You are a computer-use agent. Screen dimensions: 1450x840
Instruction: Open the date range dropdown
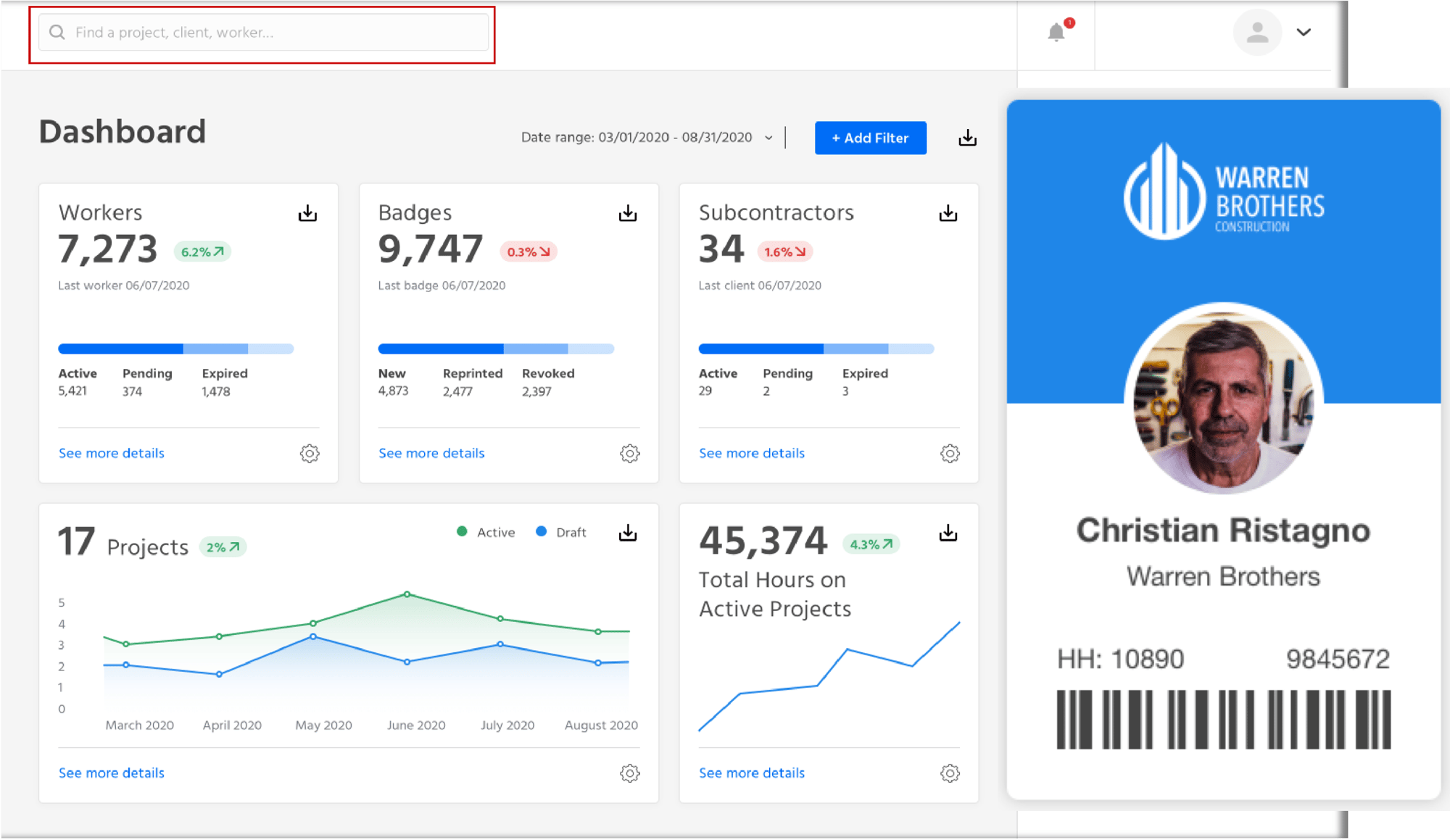pos(647,138)
